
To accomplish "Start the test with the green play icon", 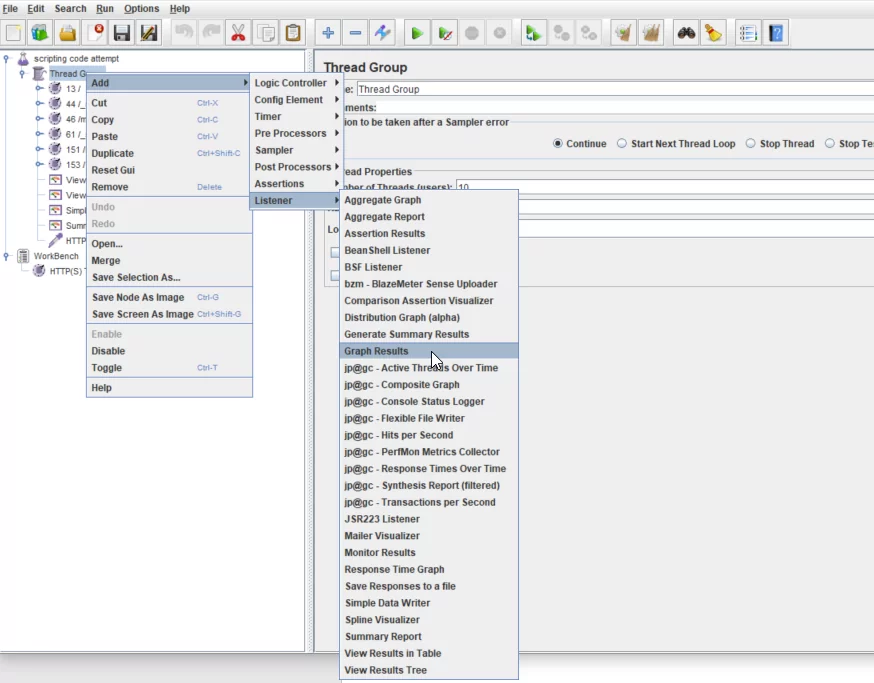I will point(416,33).
